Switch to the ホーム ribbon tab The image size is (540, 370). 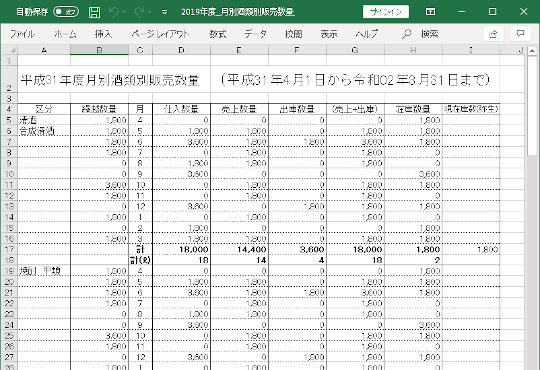65,34
